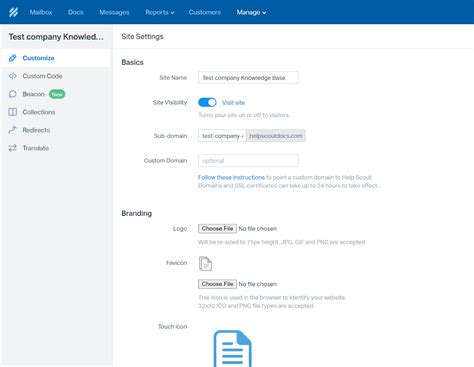474x367 pixels.
Task: Click the Site Settings heading
Action: 142,37
